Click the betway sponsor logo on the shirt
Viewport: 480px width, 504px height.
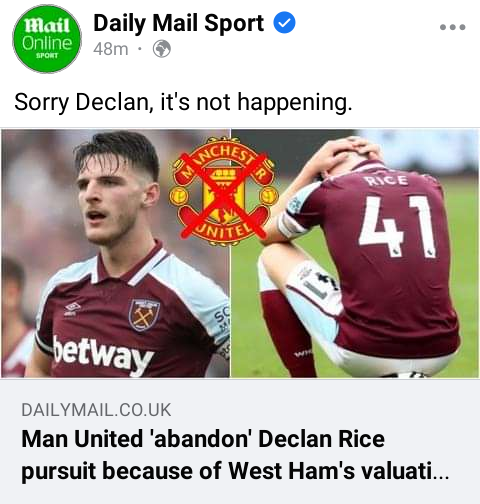coord(103,355)
